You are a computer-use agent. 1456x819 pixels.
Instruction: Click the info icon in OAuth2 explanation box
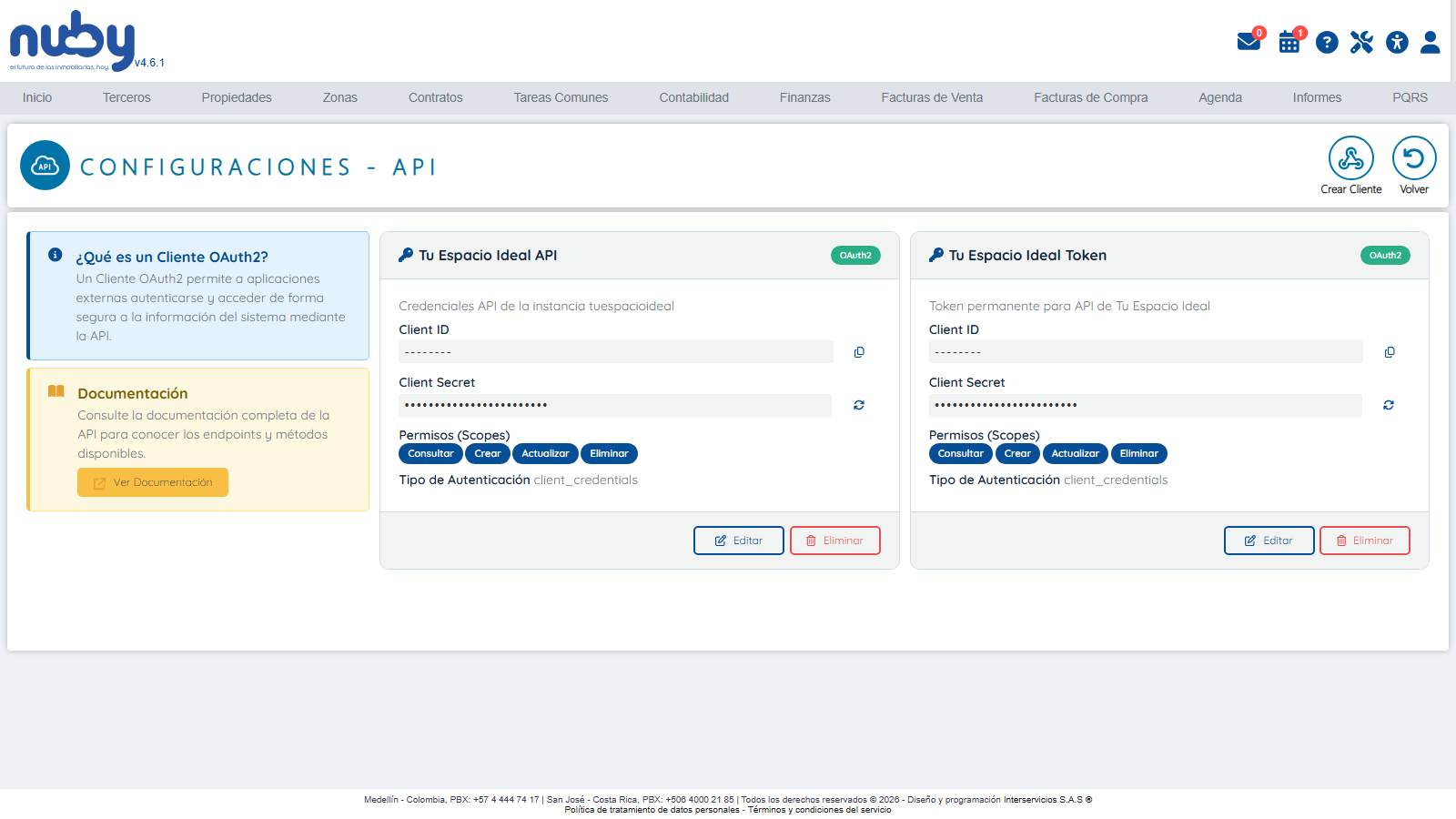pos(56,255)
